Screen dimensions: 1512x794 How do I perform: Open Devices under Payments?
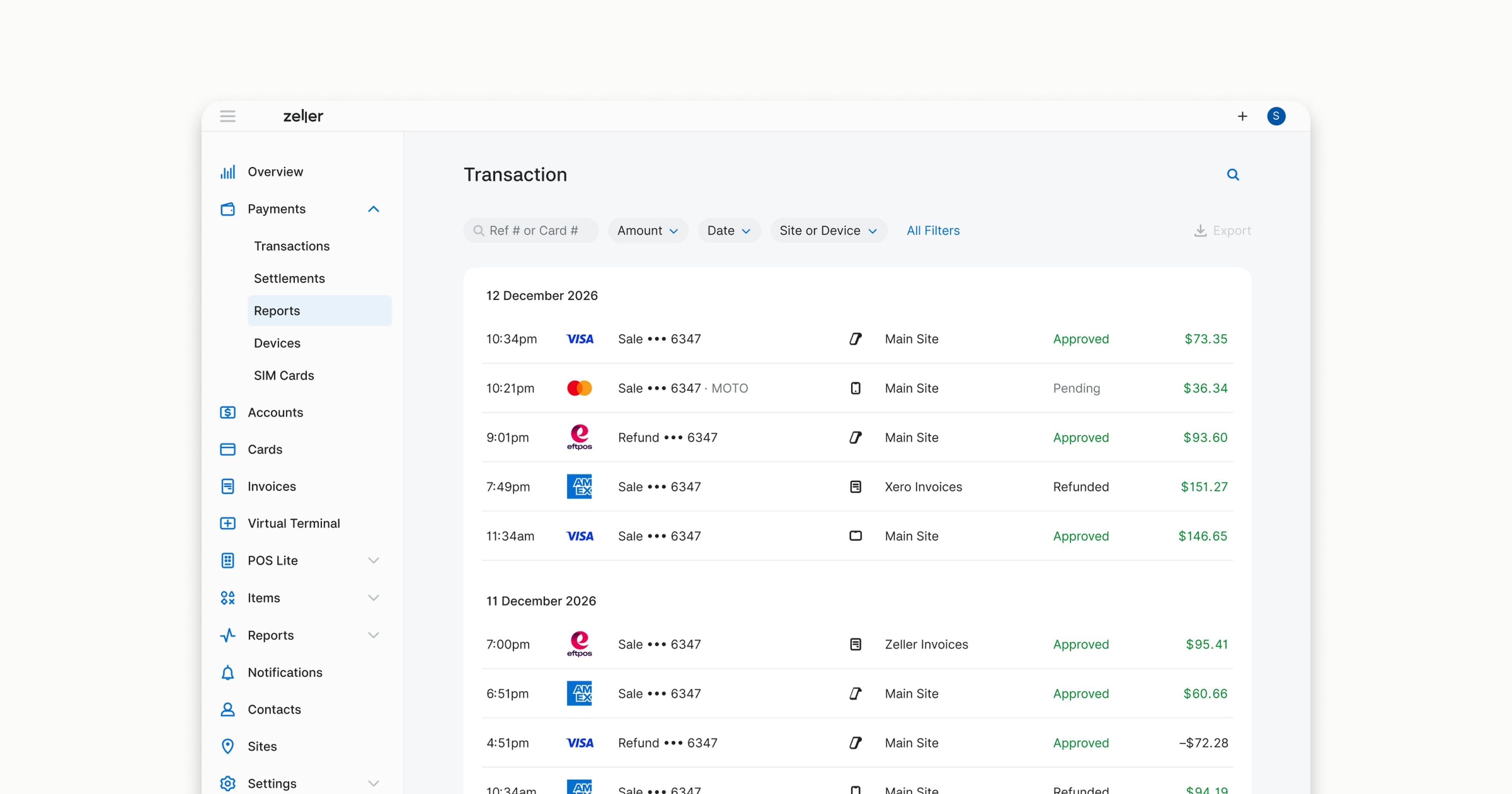click(x=277, y=343)
